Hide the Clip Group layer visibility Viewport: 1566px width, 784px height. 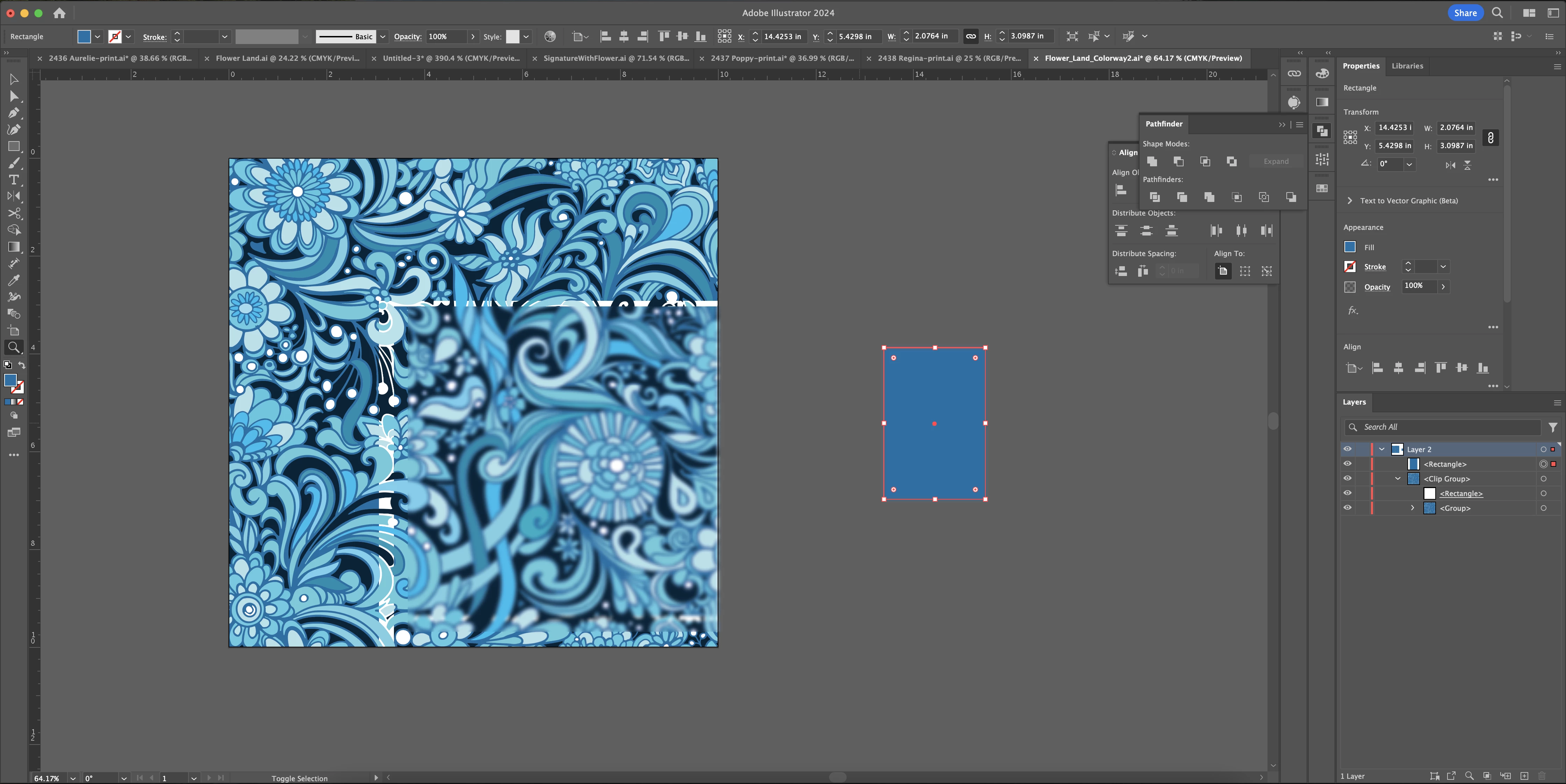(1347, 479)
